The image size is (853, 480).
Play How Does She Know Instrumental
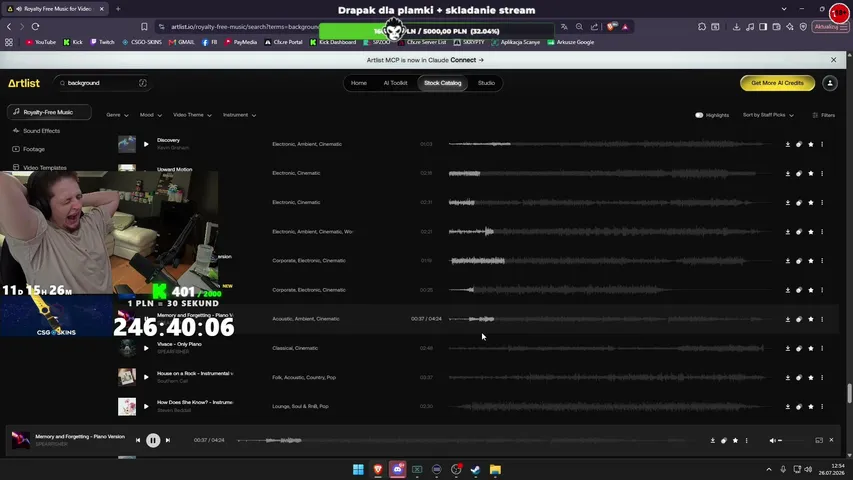coord(146,407)
